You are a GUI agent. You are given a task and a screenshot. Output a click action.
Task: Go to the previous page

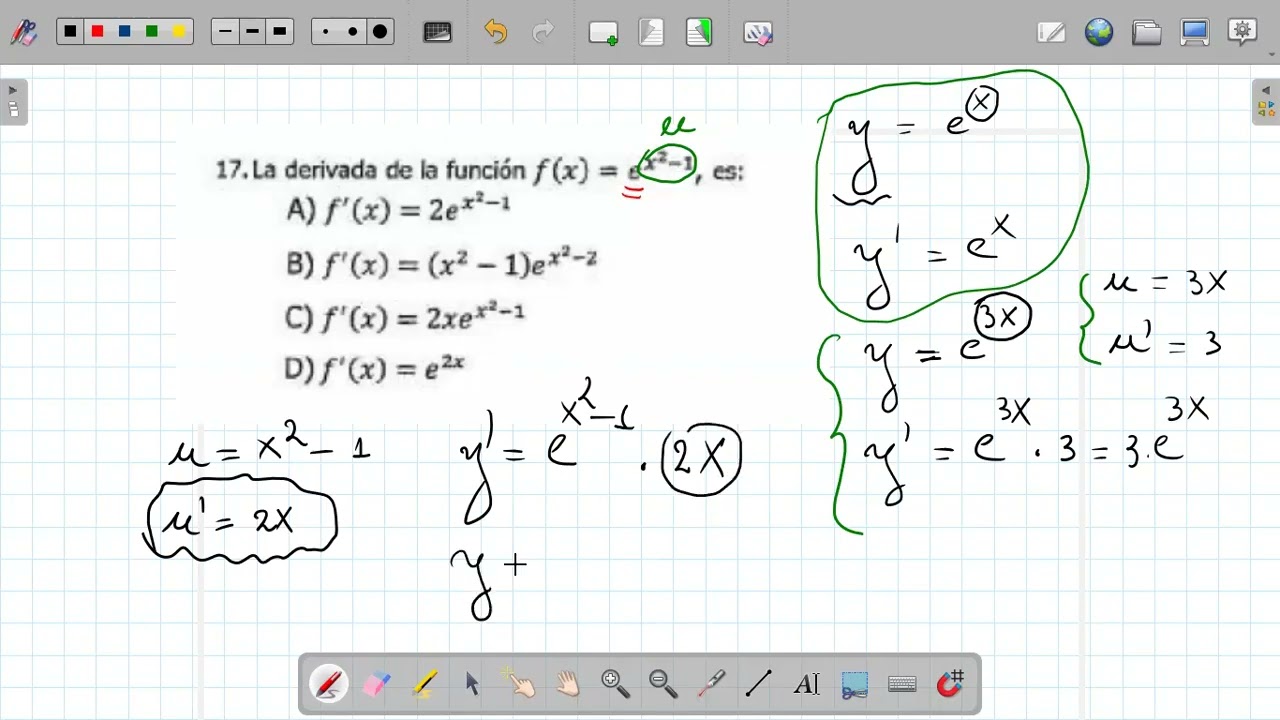651,33
